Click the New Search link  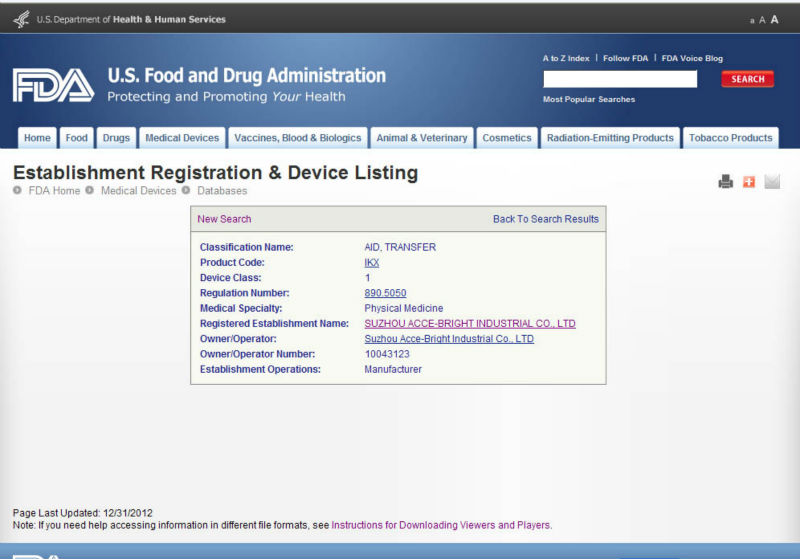[224, 219]
